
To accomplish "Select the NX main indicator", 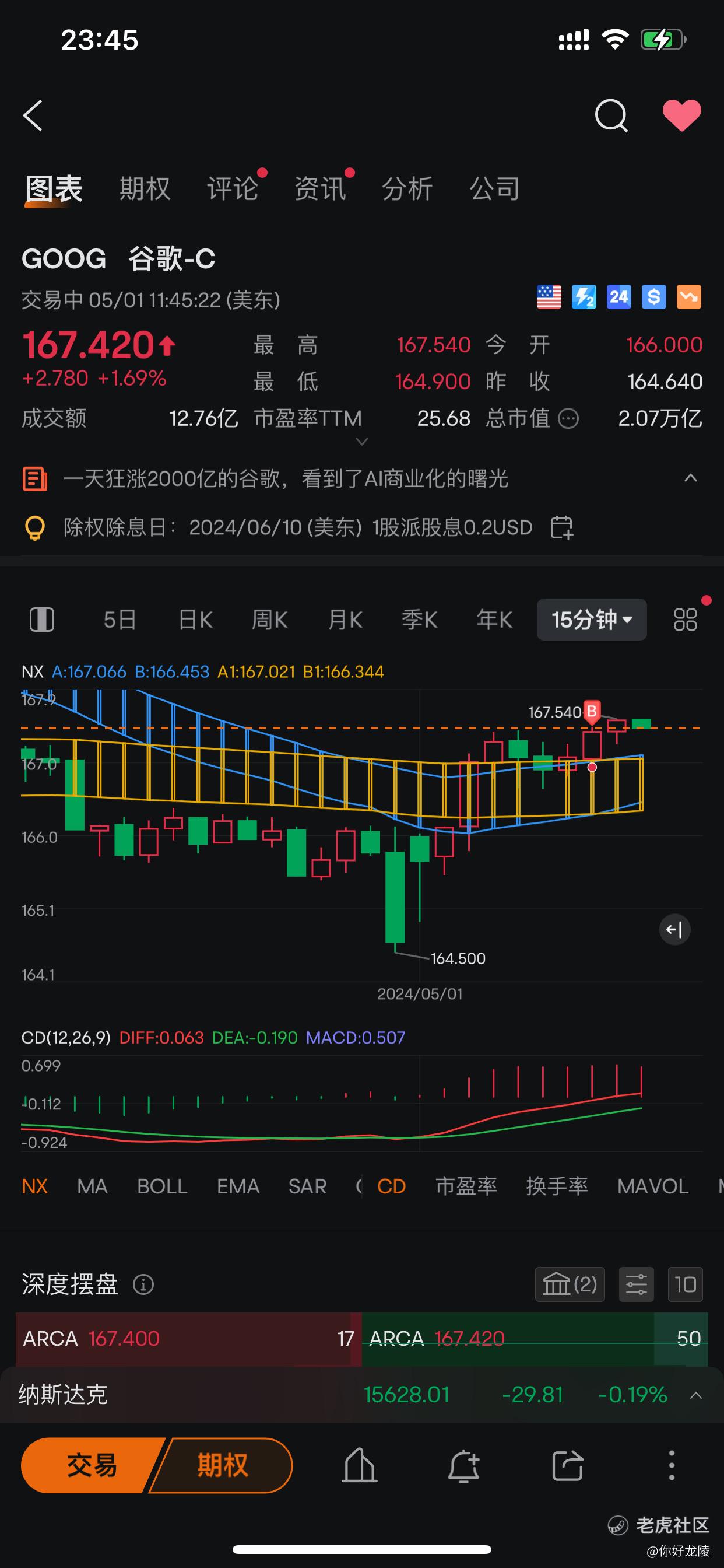I will [x=34, y=1186].
